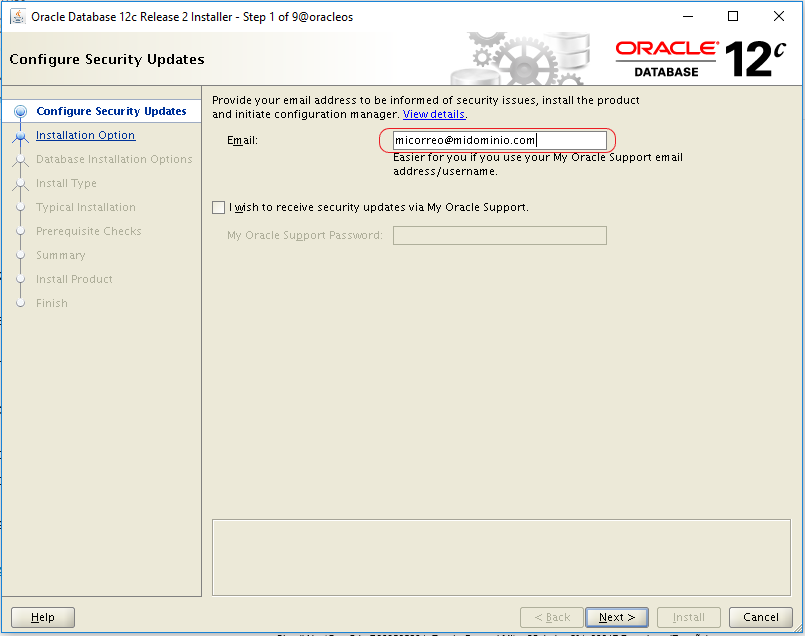Select the Typical Installation step
The height and width of the screenshot is (636, 805).
coord(86,207)
